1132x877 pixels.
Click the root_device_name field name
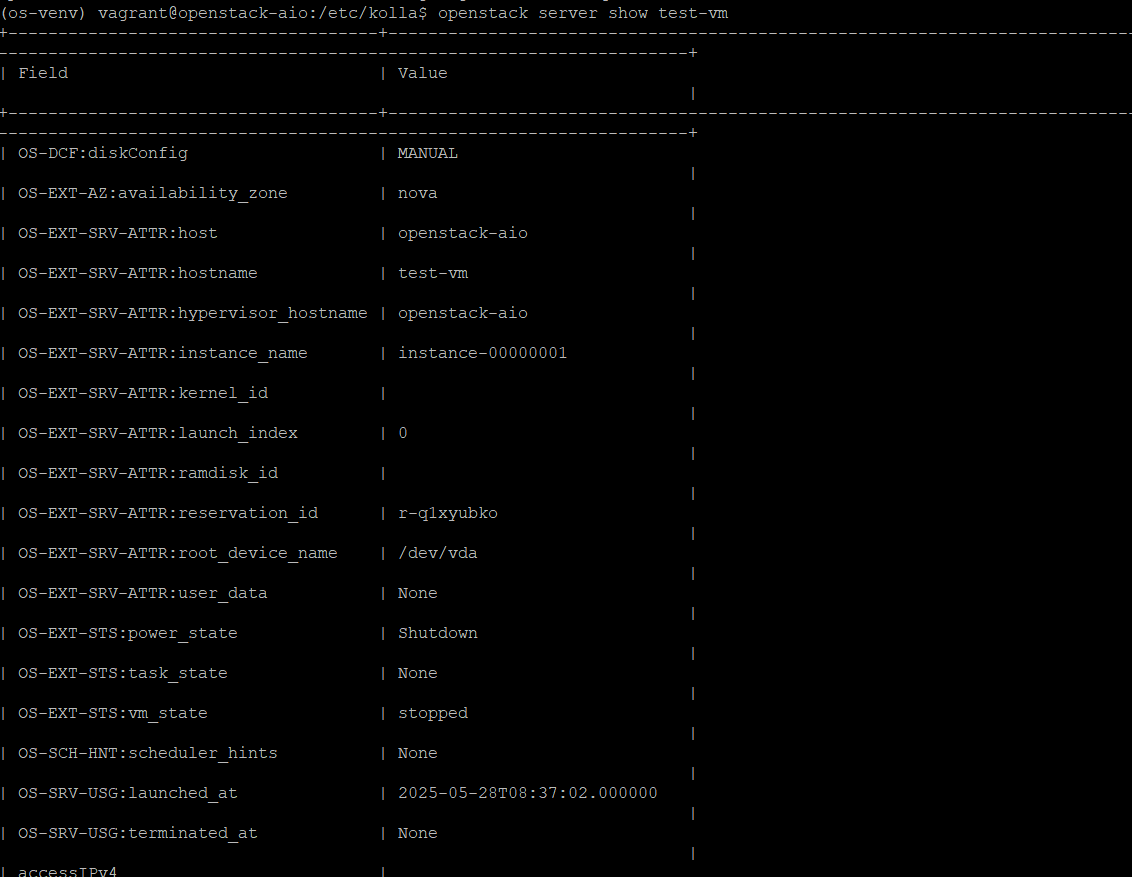(x=178, y=553)
